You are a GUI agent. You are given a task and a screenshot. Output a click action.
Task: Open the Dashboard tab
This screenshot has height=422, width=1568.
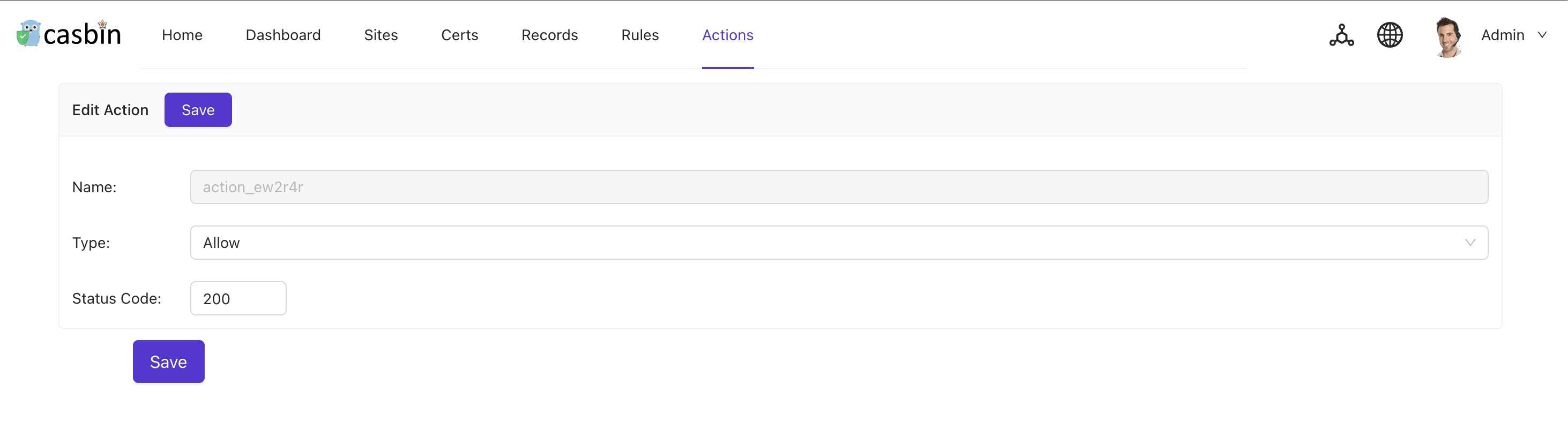point(283,35)
